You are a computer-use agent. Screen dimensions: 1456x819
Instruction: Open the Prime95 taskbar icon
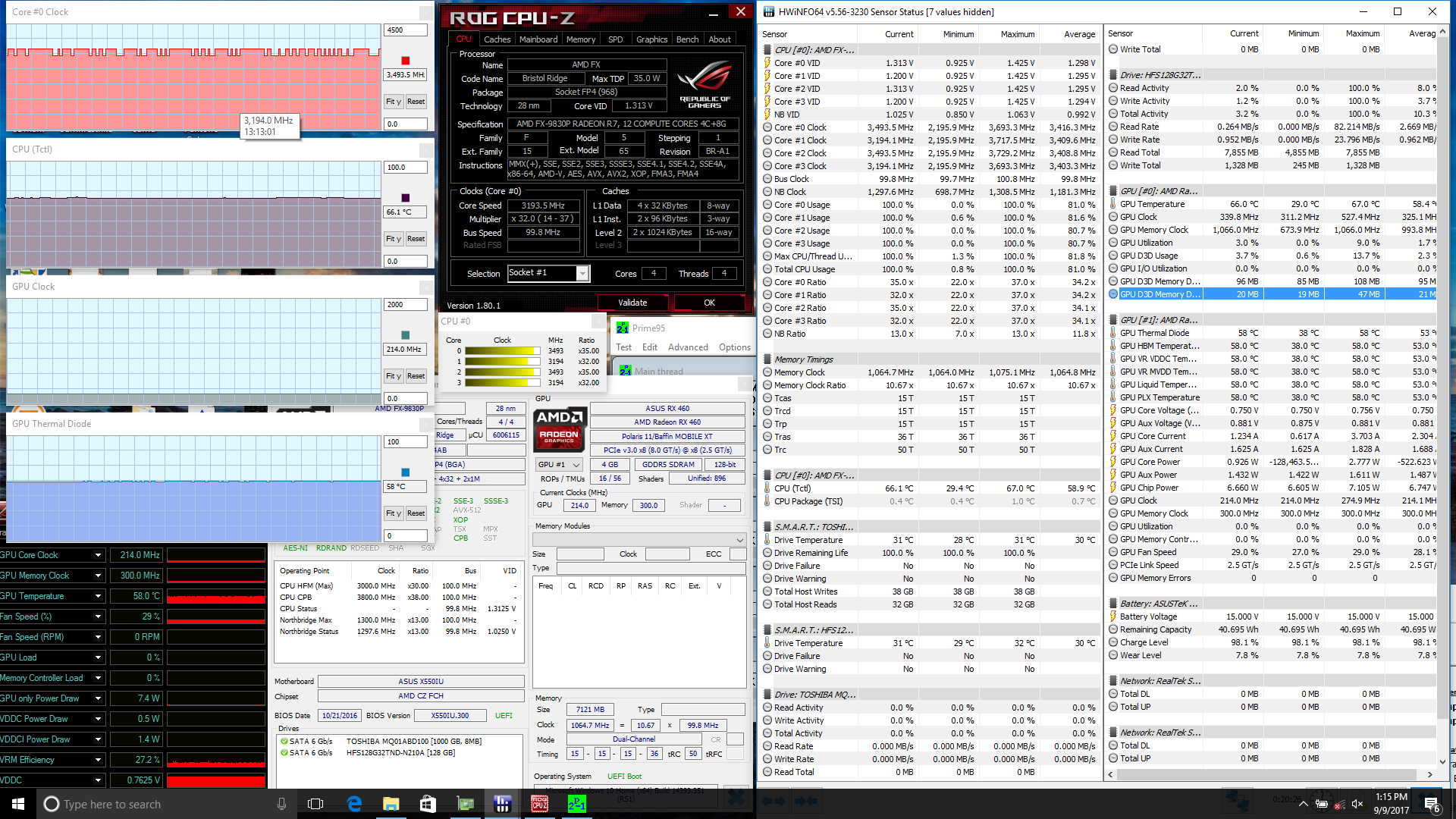coord(576,804)
